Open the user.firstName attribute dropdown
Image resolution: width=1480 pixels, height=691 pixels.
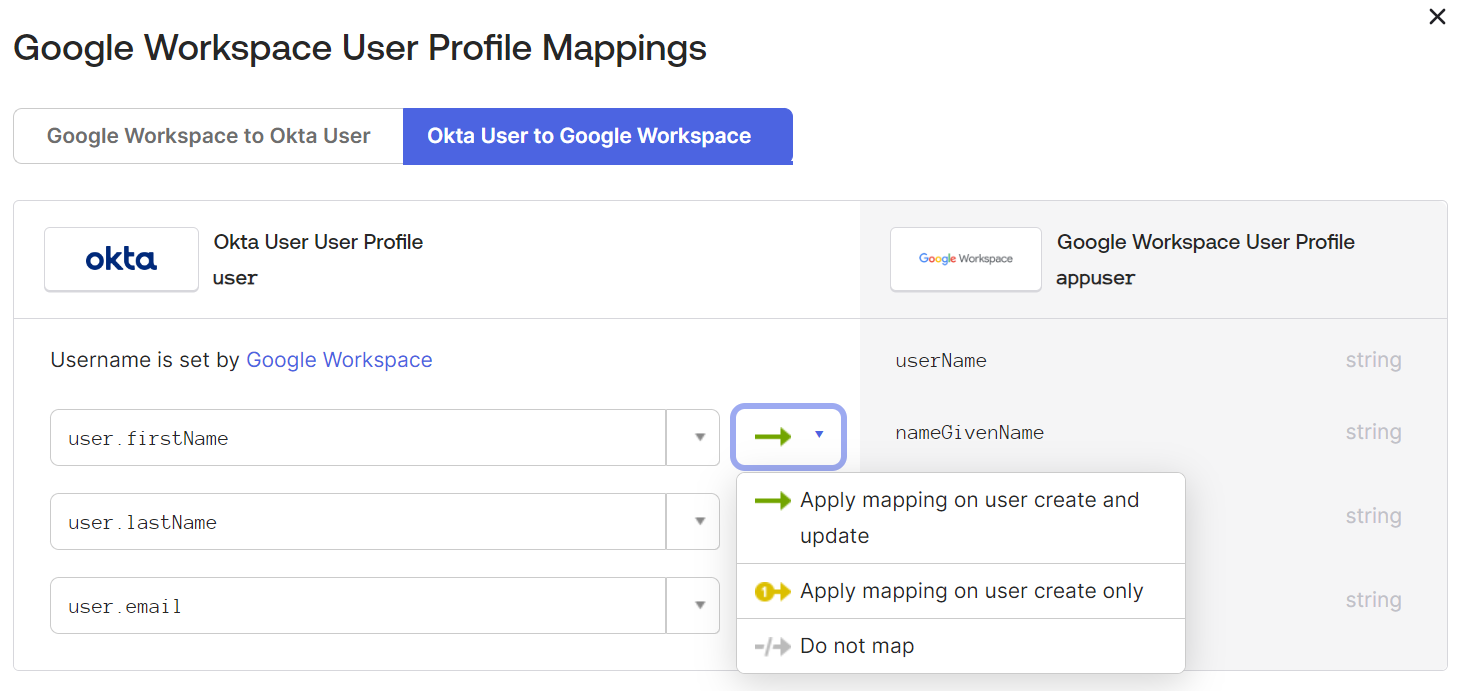[700, 437]
